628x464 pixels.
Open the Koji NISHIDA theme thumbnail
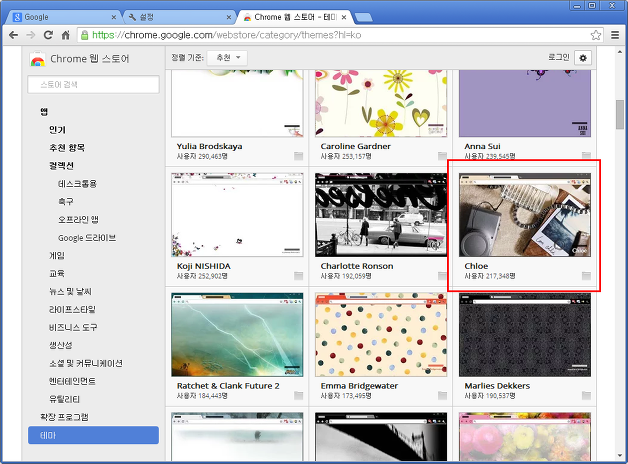(237, 215)
